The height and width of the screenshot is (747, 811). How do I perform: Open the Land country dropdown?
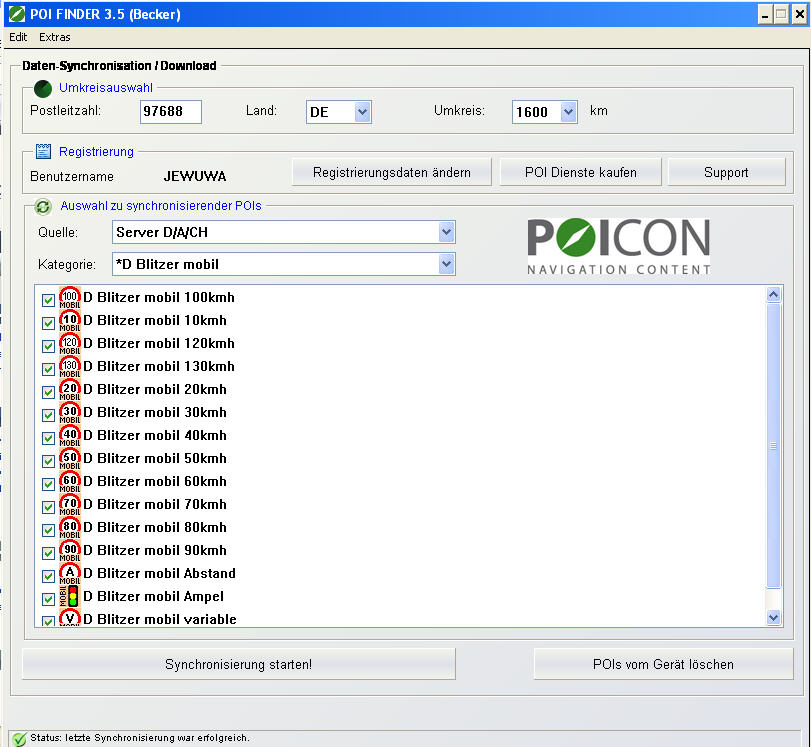[362, 112]
